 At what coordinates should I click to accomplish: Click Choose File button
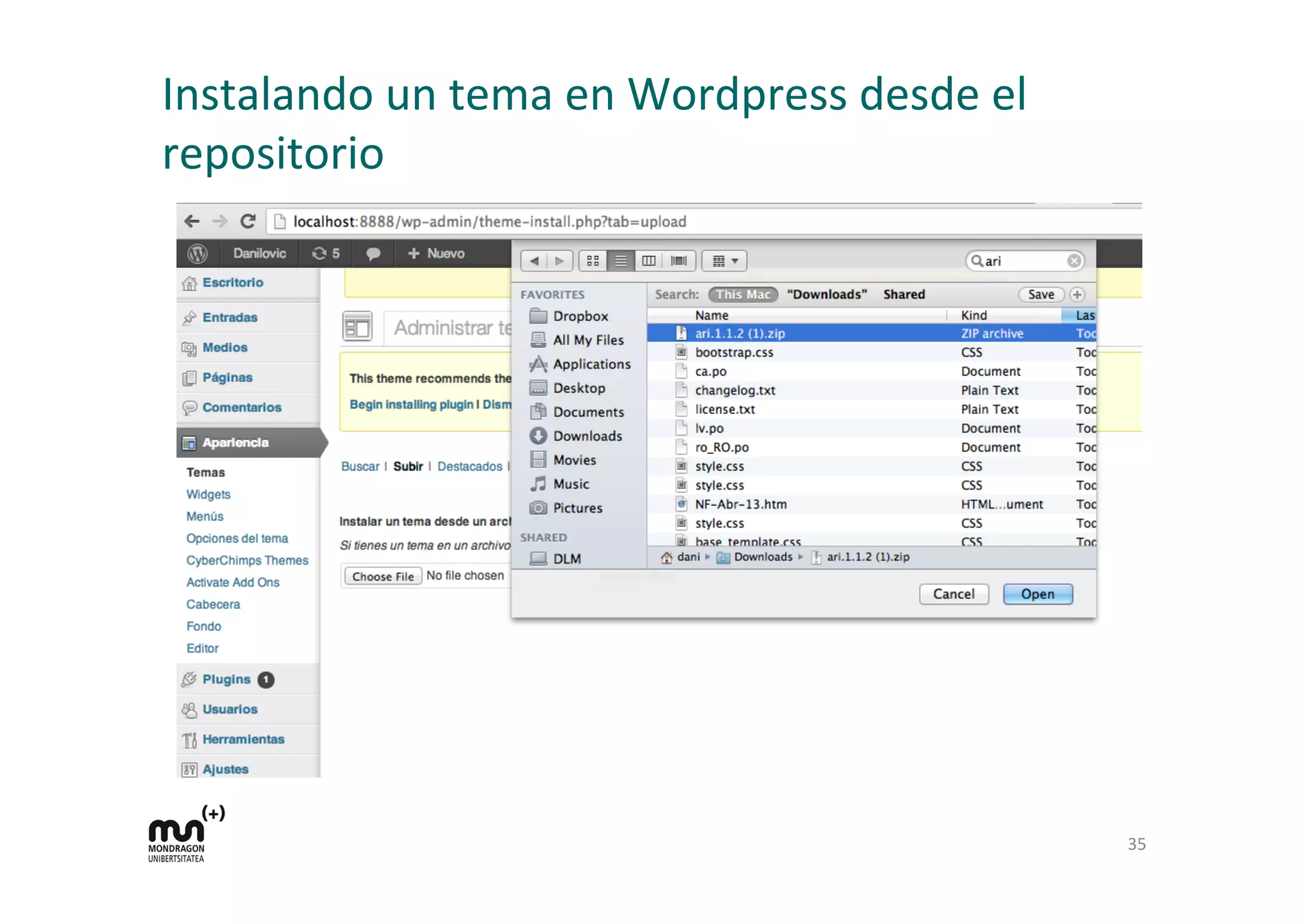coord(383,576)
